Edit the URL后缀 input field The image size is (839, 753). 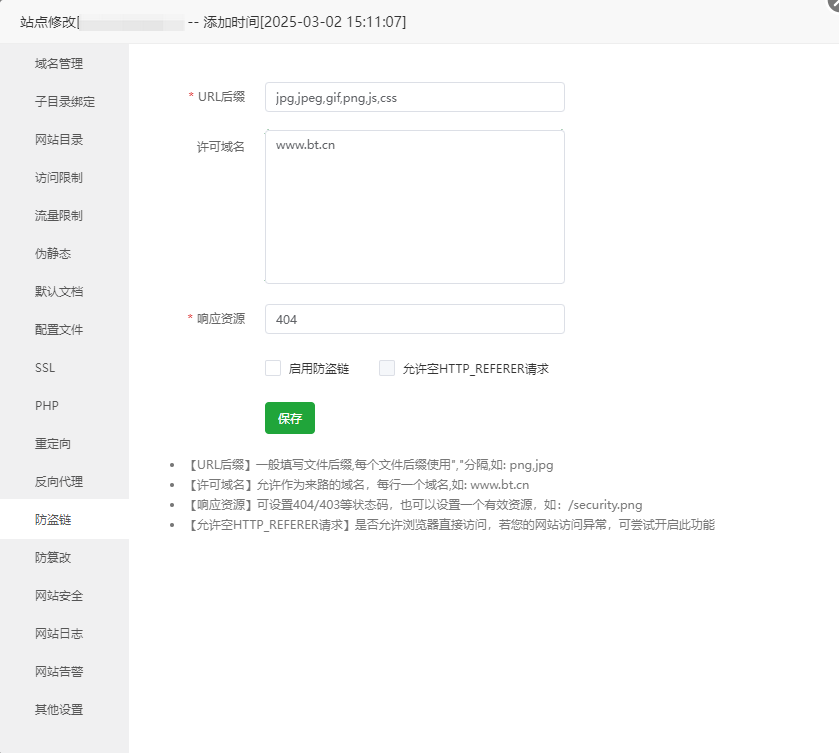point(414,97)
